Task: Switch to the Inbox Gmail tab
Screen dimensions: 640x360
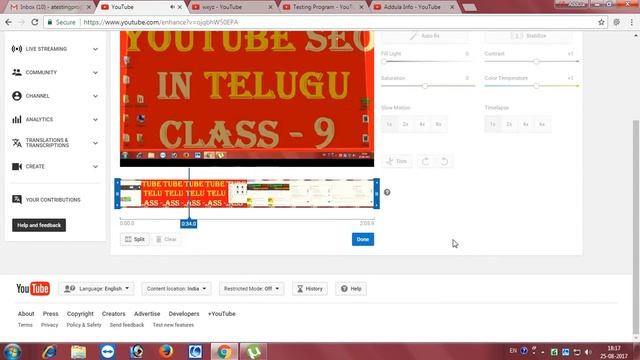Action: [50, 7]
